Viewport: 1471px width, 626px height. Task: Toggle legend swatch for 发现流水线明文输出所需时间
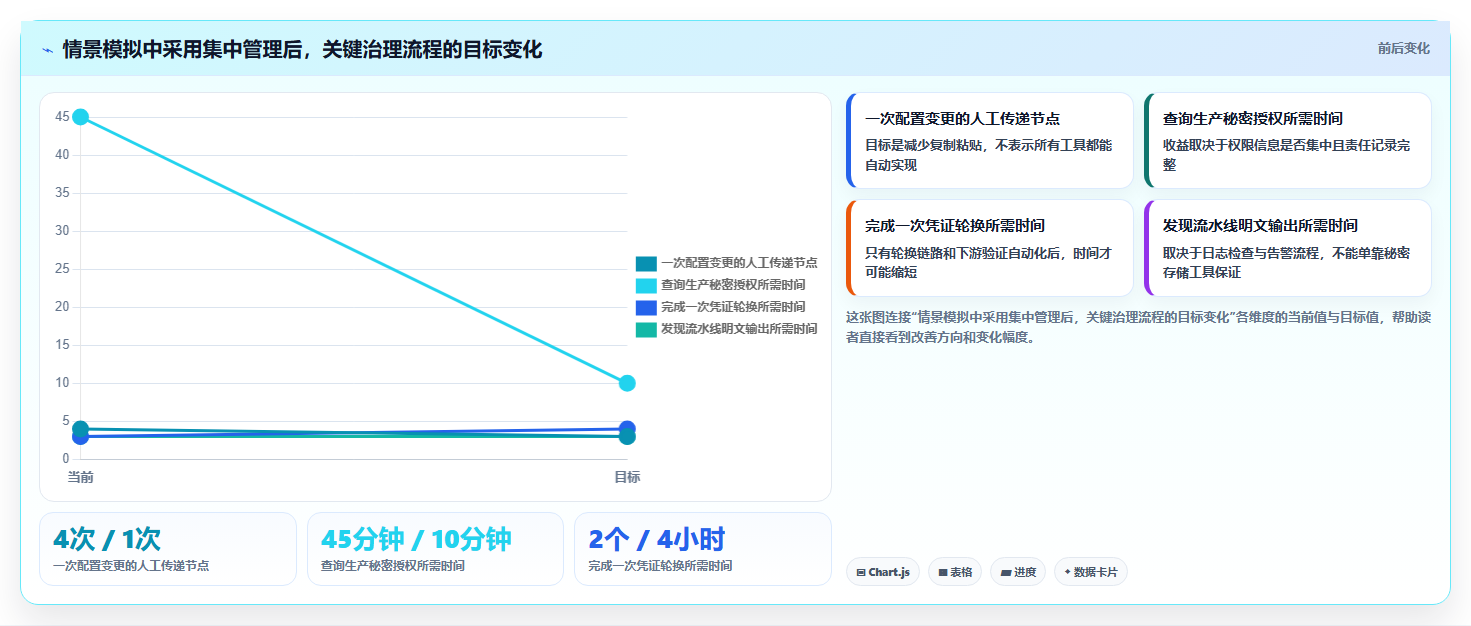[x=646, y=329]
